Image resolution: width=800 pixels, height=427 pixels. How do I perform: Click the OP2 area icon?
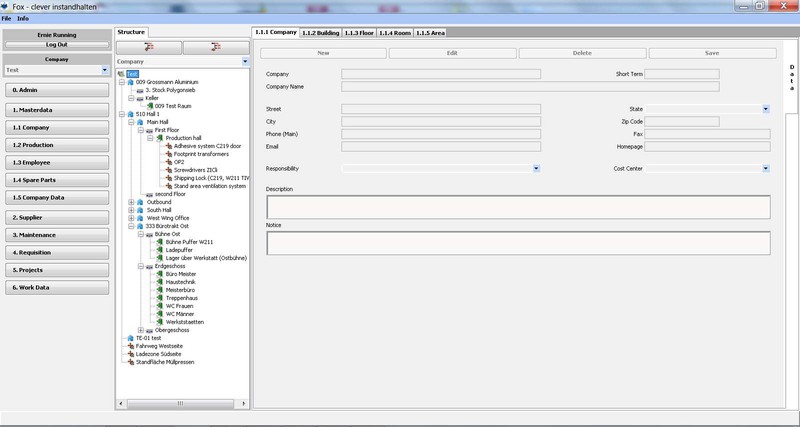tap(168, 162)
